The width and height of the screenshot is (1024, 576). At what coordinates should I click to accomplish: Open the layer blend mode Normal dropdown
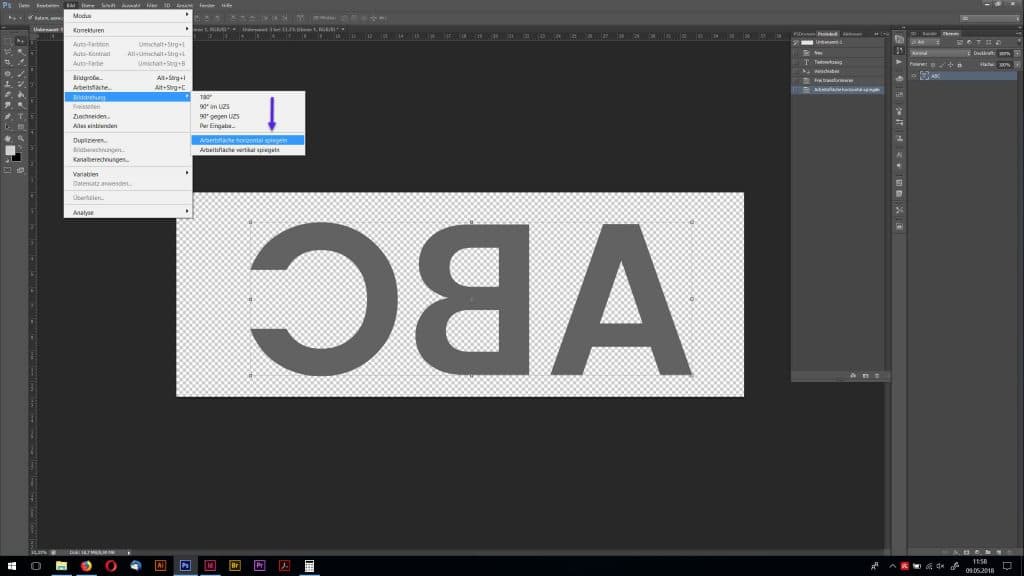pos(940,54)
